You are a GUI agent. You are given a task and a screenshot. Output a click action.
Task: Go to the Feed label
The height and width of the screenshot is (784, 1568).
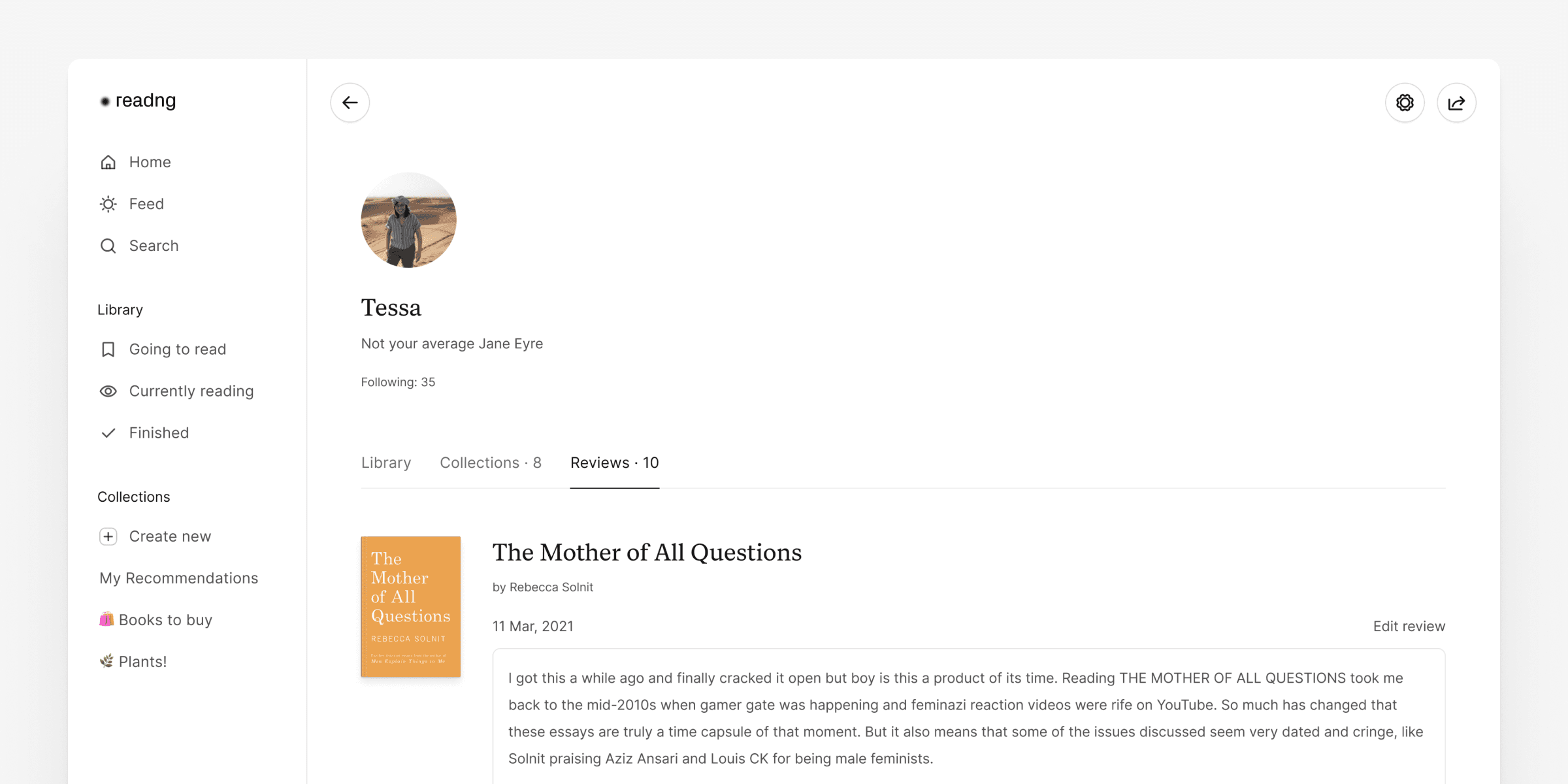coord(146,204)
